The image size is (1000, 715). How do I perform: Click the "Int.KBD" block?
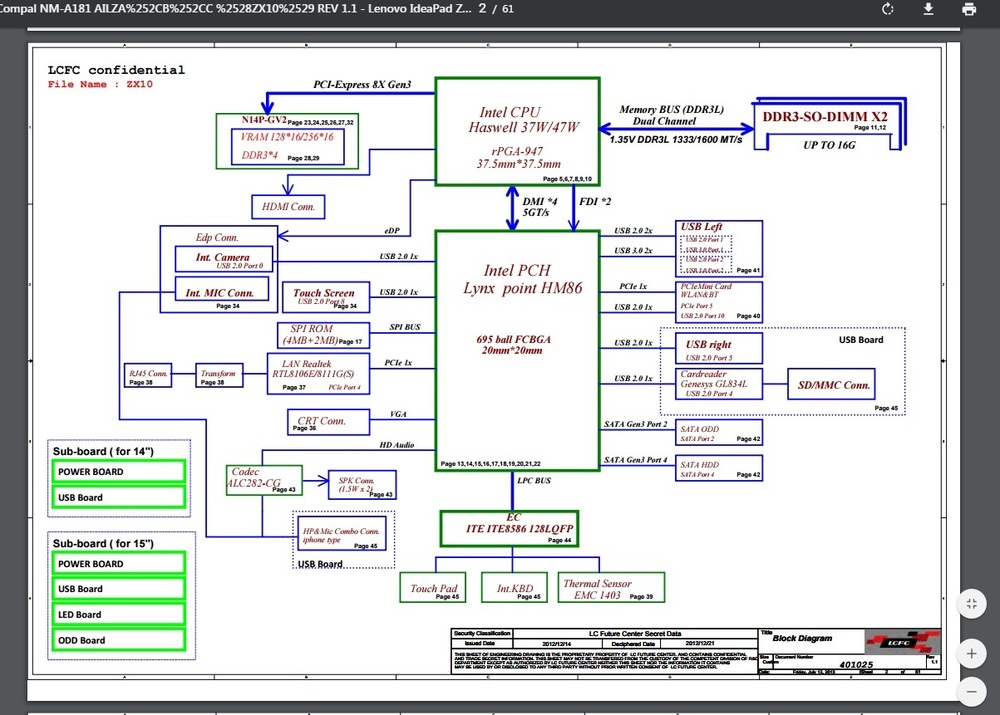point(514,587)
